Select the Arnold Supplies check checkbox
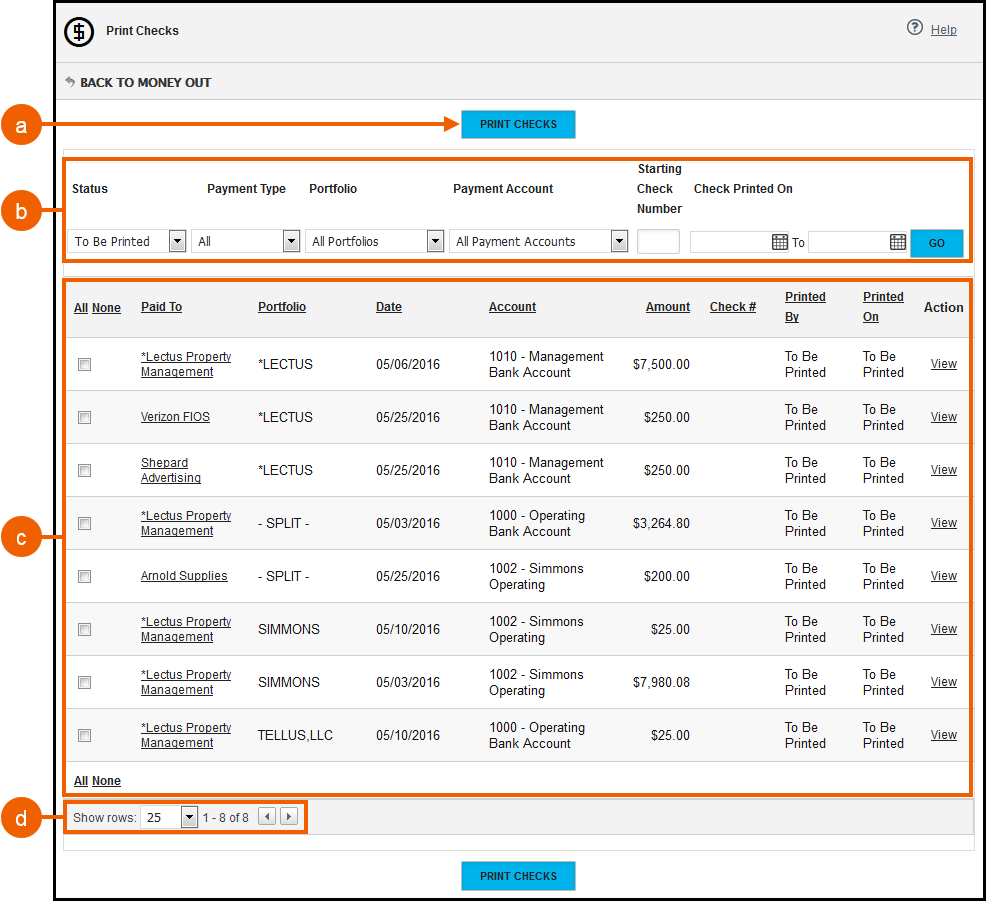This screenshot has width=986, height=901. pos(85,576)
